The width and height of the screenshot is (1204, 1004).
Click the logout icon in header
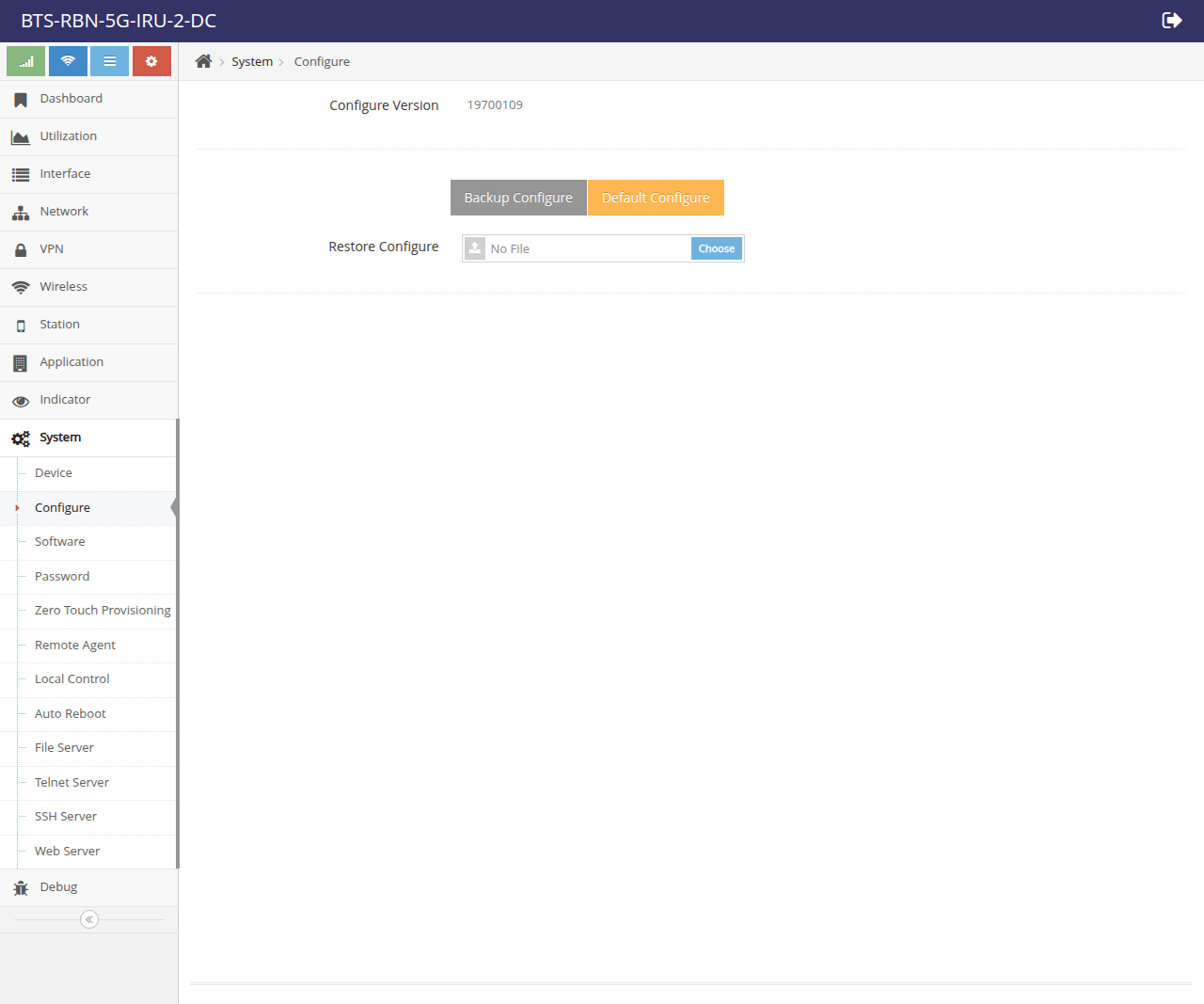tap(1172, 21)
